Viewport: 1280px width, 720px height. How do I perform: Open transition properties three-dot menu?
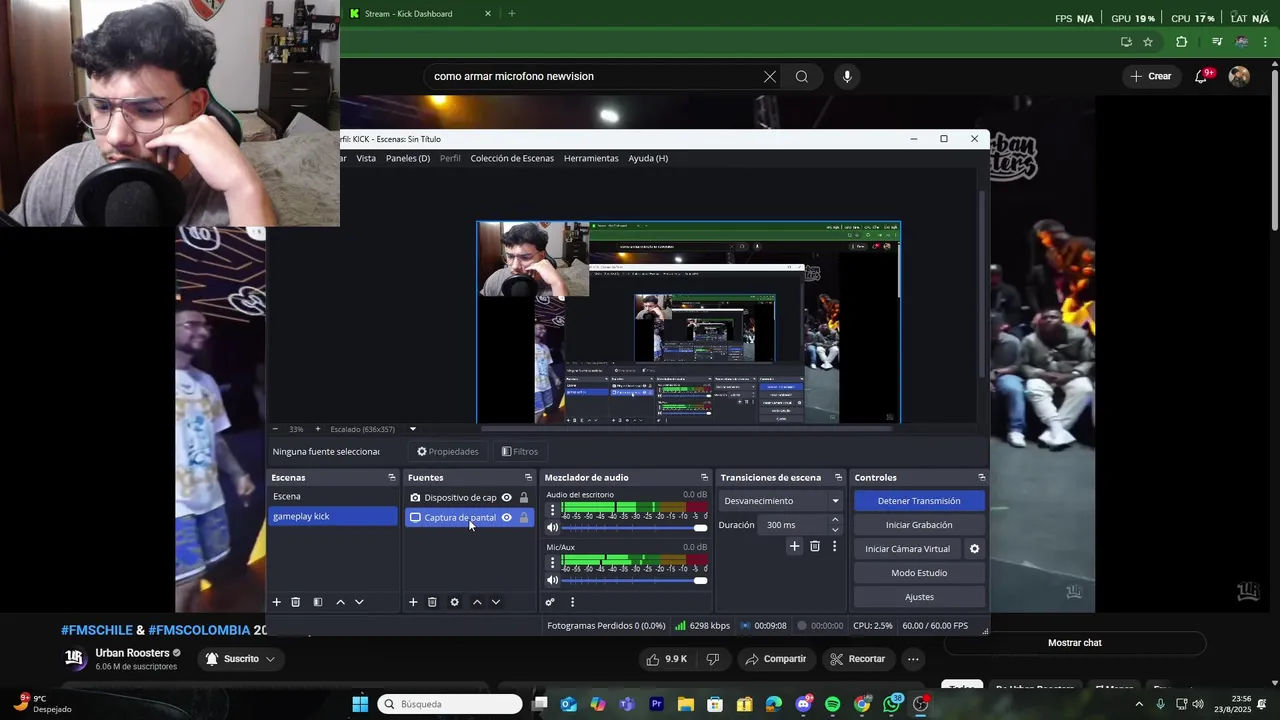[834, 546]
